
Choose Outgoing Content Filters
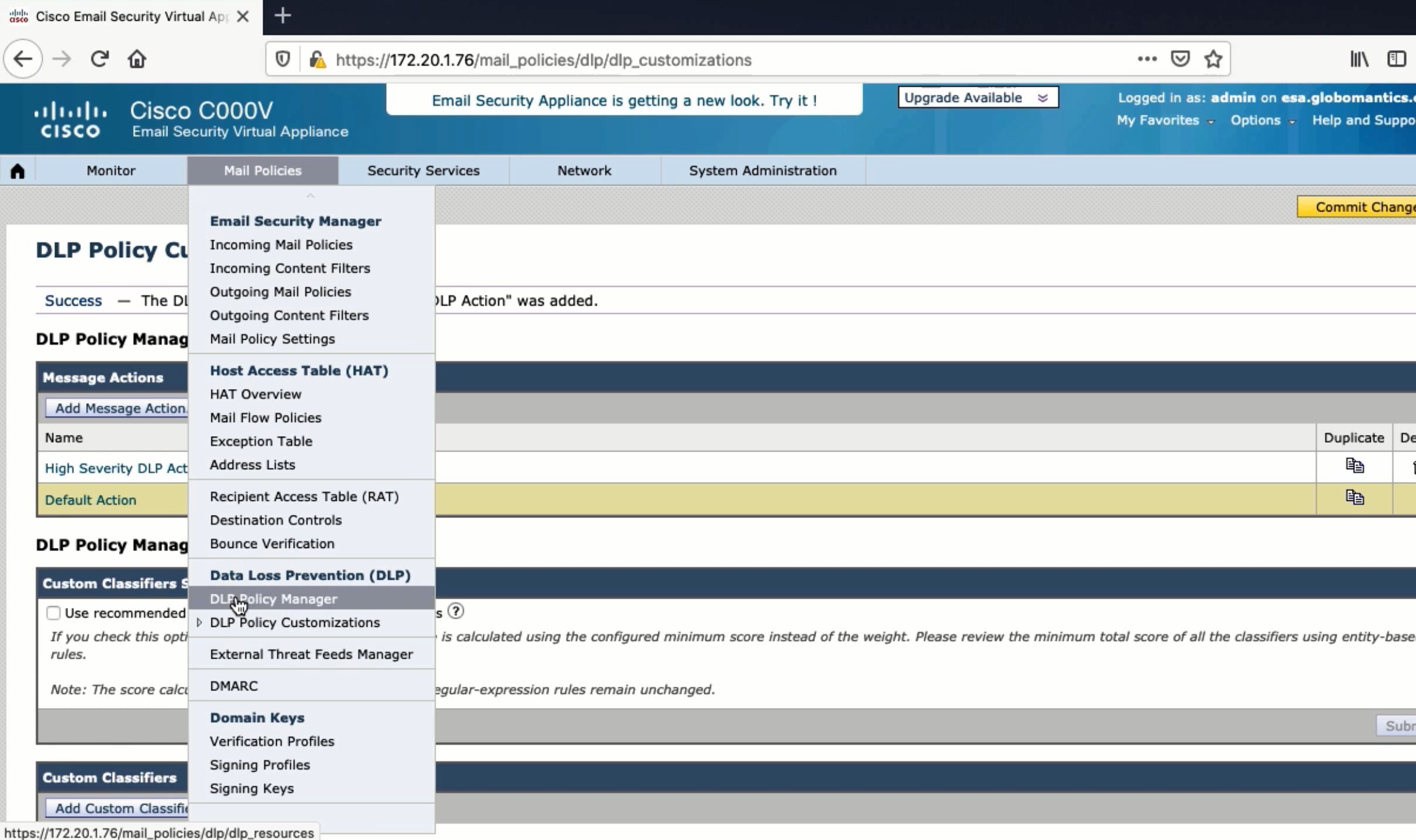[289, 315]
